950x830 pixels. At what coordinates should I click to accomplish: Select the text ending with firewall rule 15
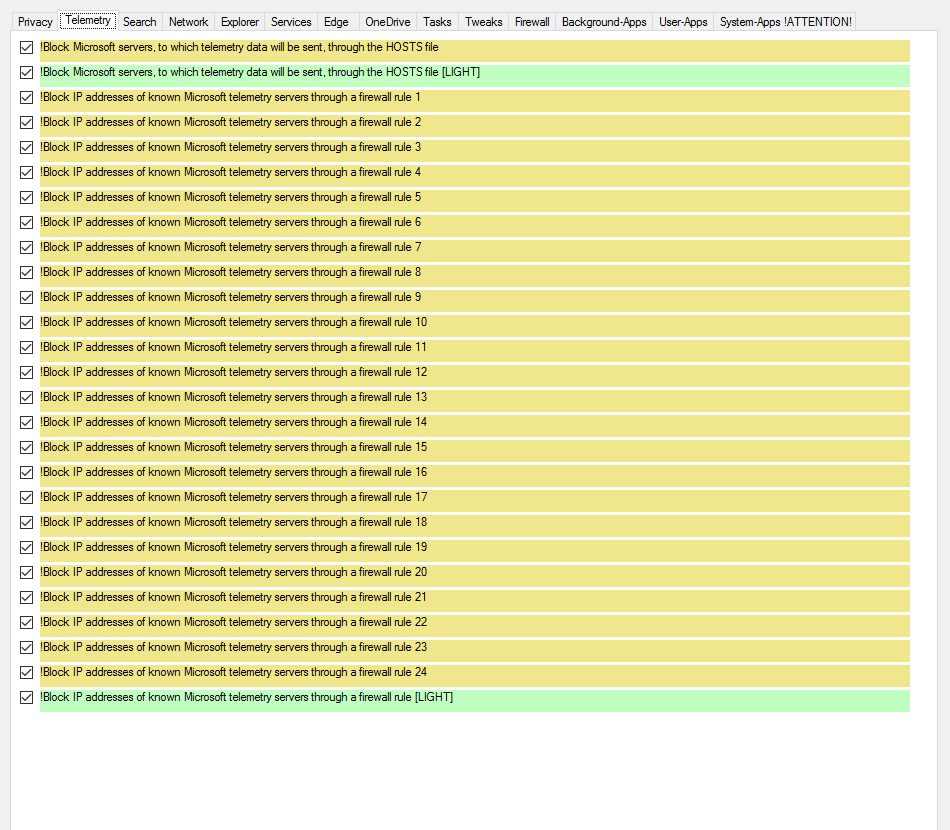coord(233,447)
